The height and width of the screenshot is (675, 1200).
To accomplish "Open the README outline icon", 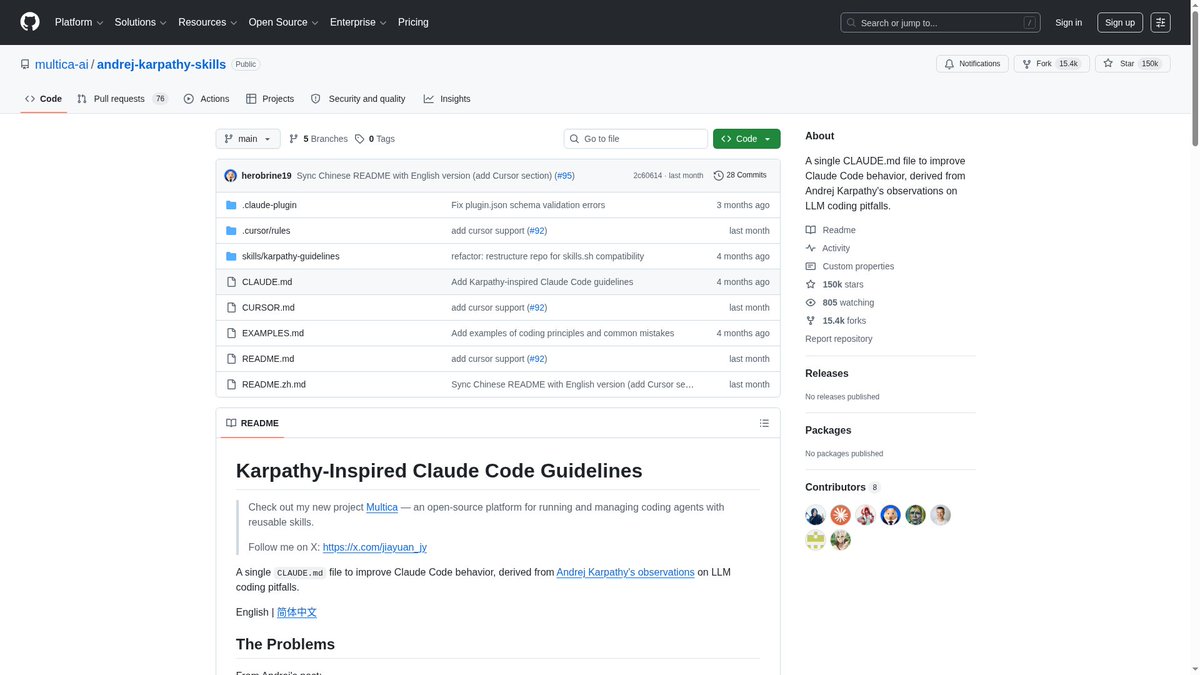I will 764,423.
